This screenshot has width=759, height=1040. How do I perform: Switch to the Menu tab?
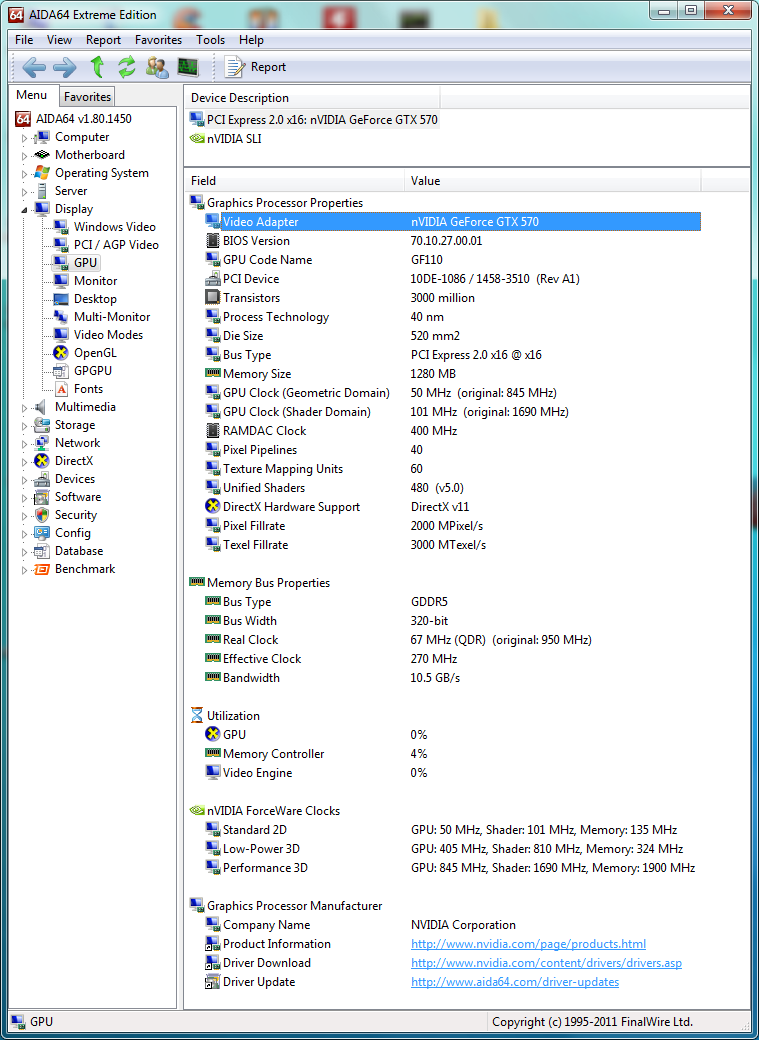(x=32, y=95)
